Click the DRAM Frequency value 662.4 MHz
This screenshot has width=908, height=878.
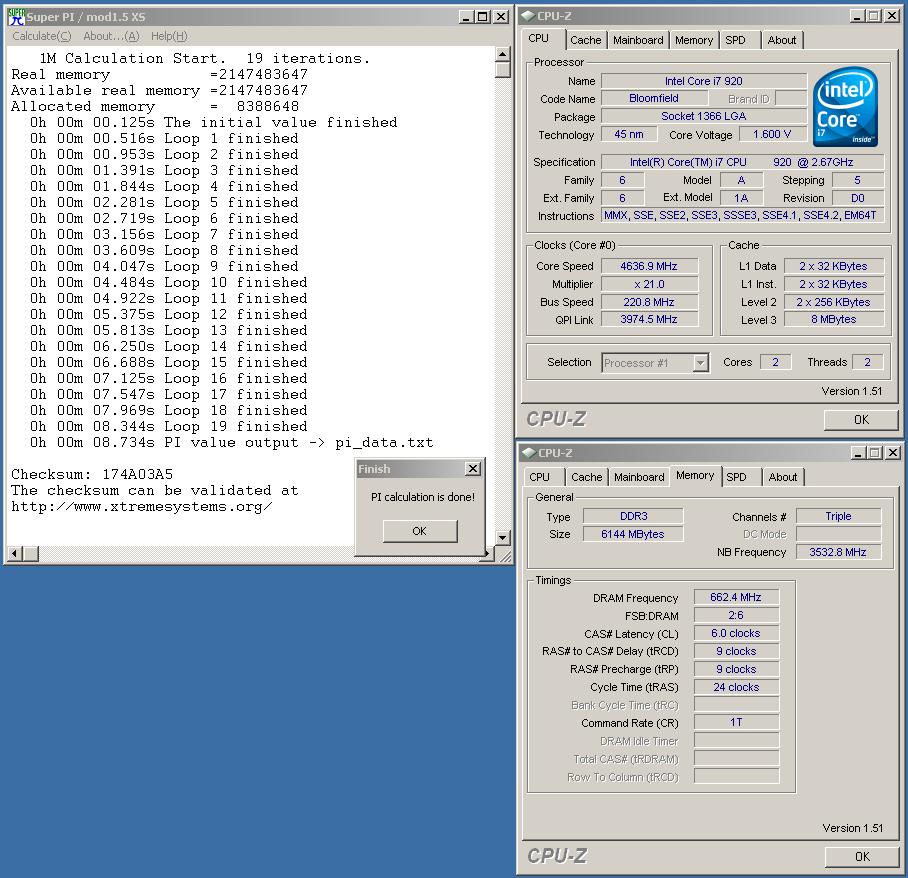pos(736,597)
